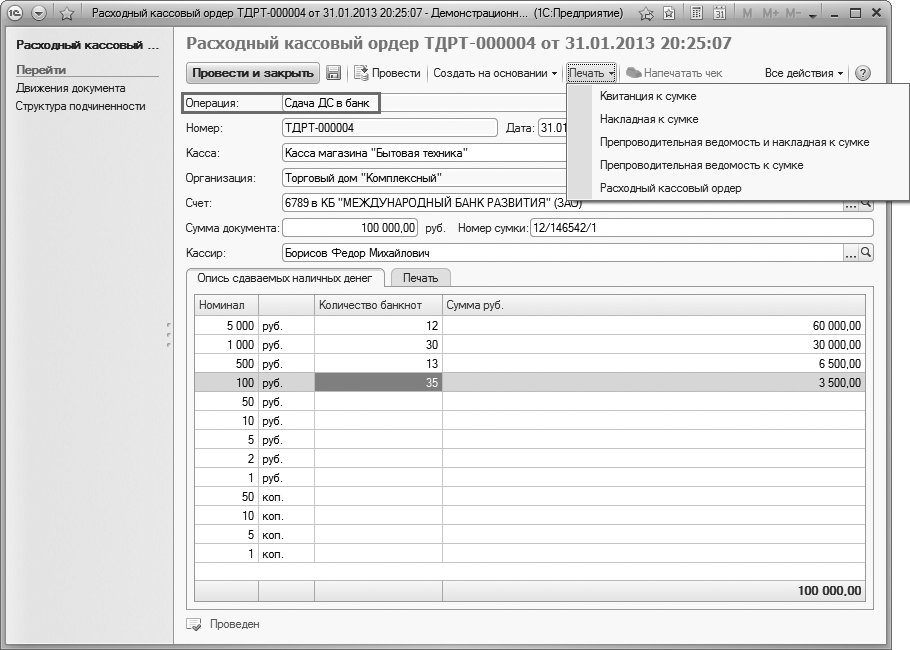Viewport: 910px width, 650px height.
Task: Switch to the Печать tab
Action: point(419,277)
